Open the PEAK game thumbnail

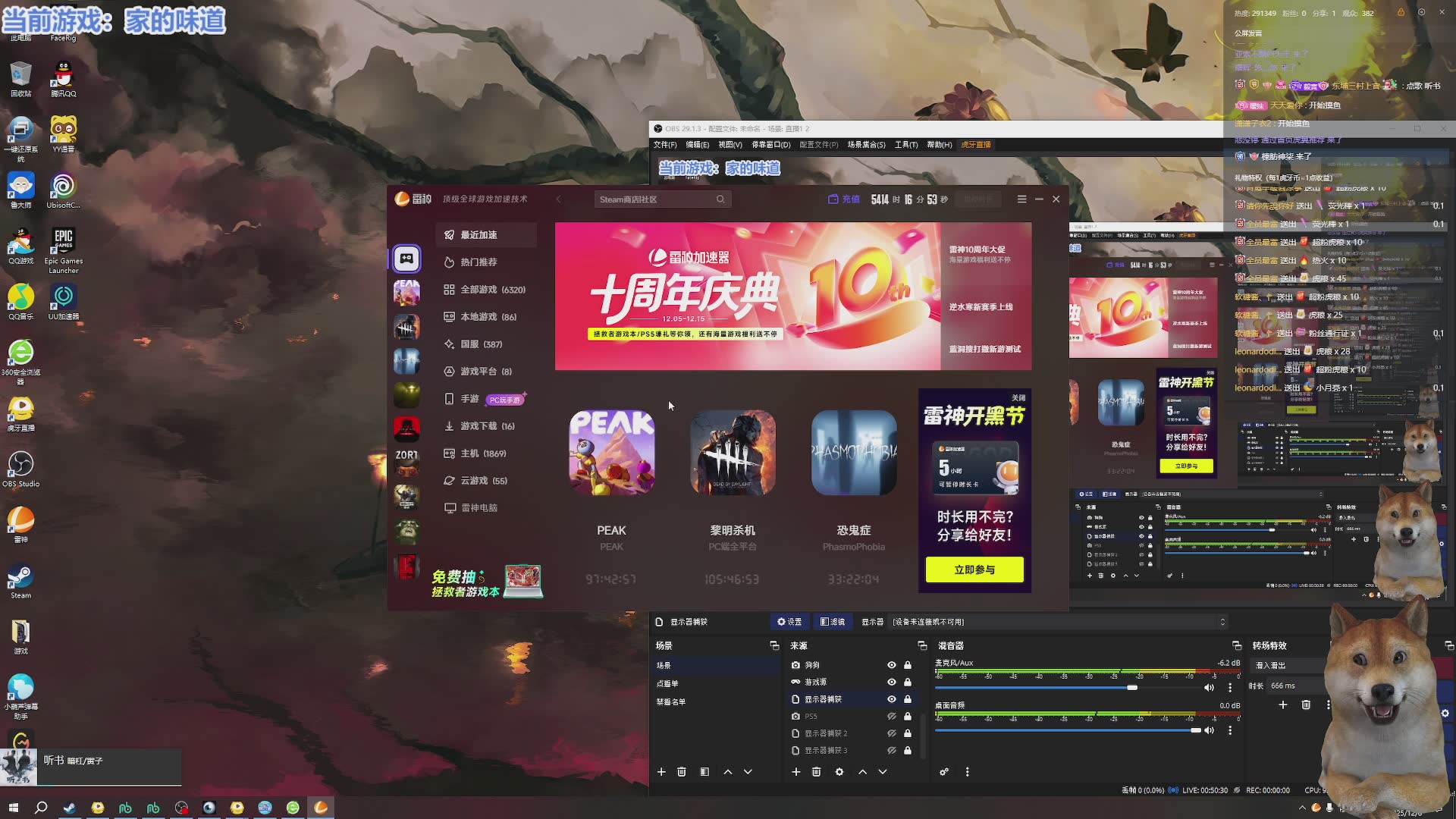612,453
